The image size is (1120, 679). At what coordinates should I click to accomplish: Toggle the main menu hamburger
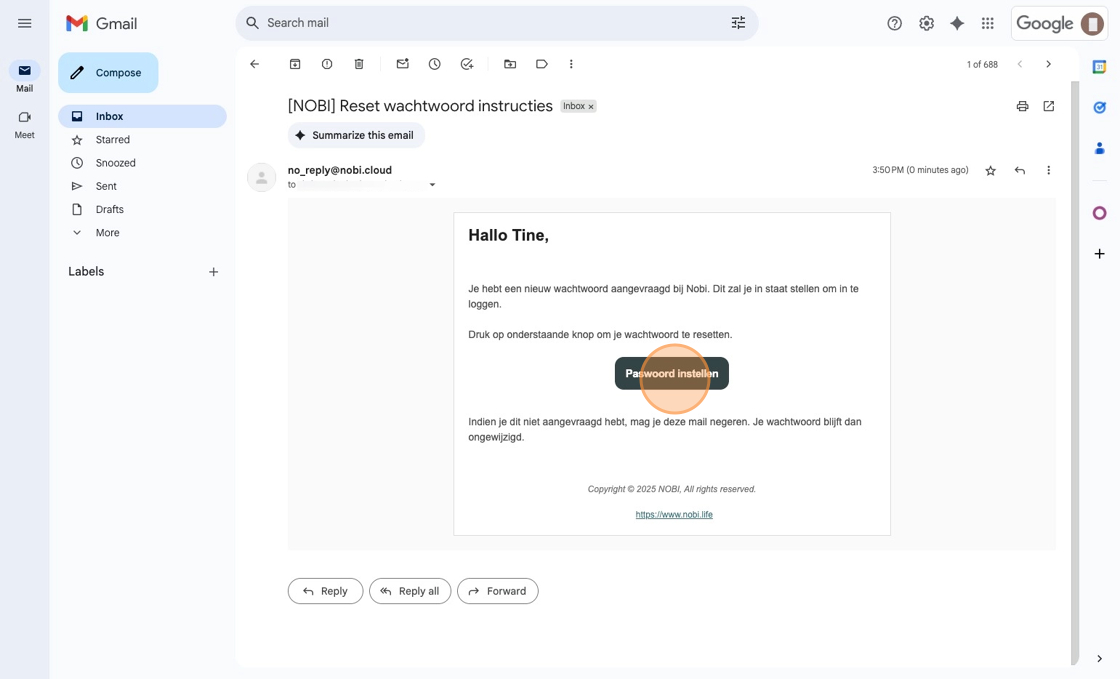[x=25, y=23]
